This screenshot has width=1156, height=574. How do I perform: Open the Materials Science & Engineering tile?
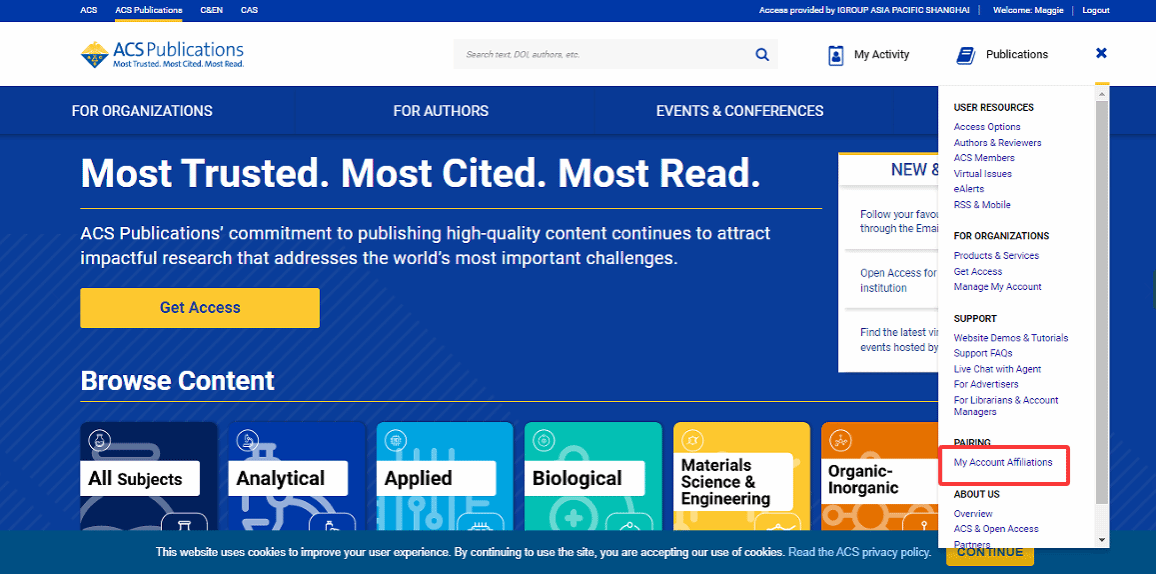tap(742, 477)
